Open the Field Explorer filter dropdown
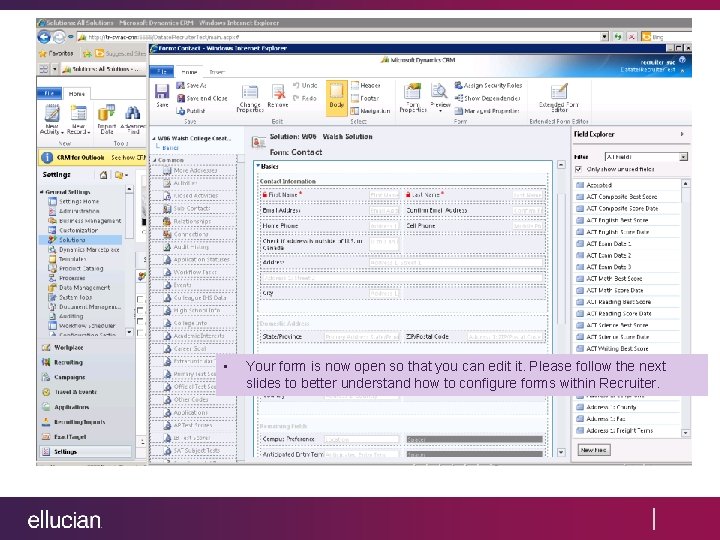This screenshot has height=540, width=720. pos(683,157)
